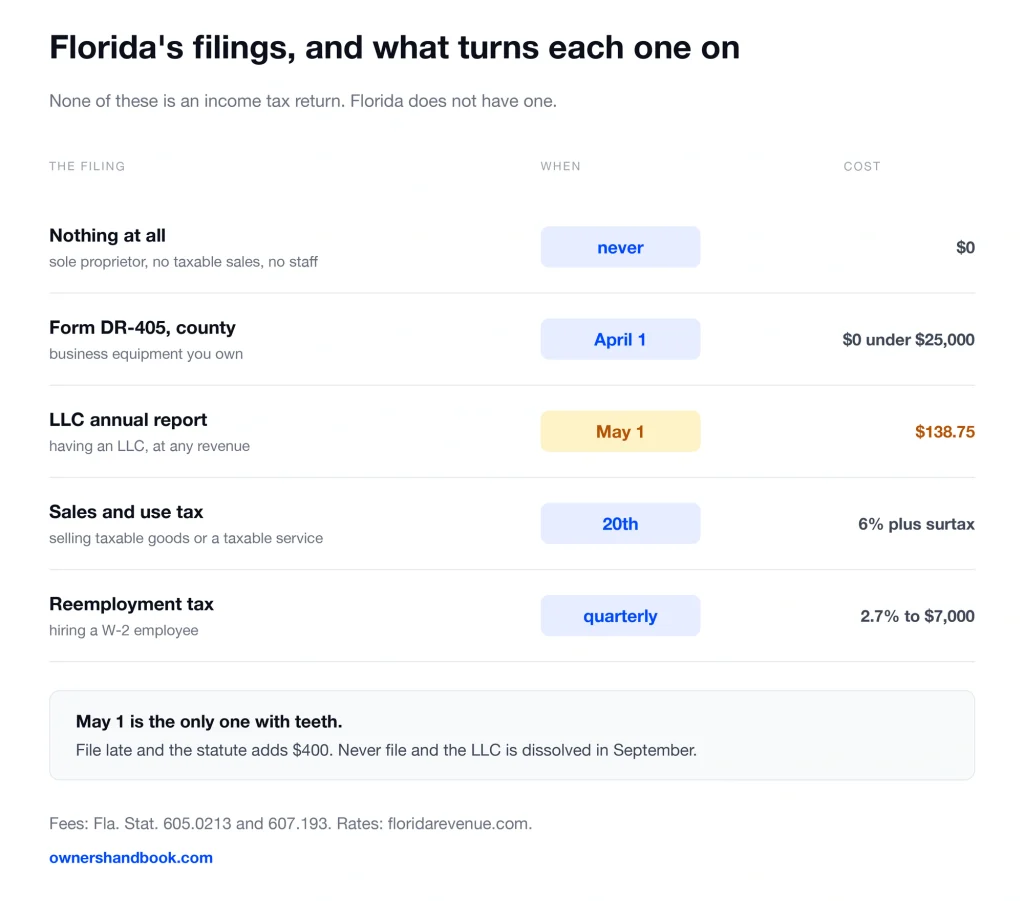Click the $138.75 cost value
The width and height of the screenshot is (1024, 901).
tap(944, 432)
